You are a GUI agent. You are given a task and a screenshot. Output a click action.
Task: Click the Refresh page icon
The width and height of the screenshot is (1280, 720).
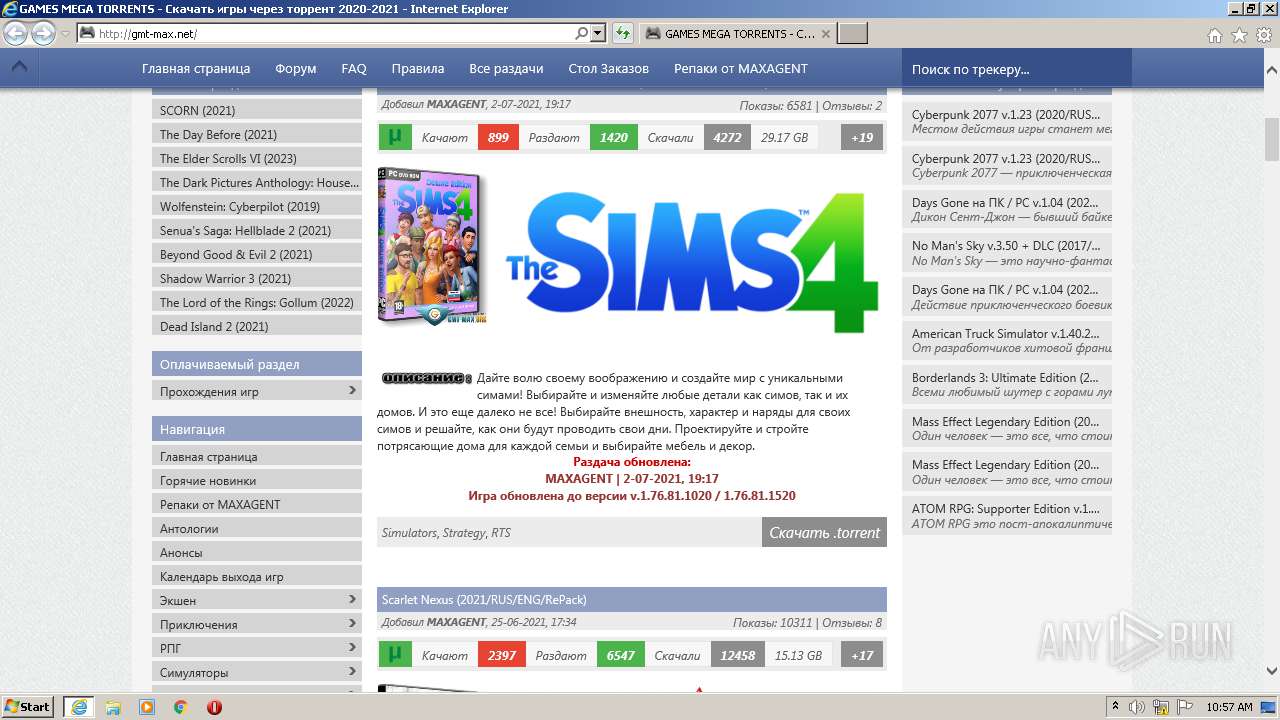pos(623,33)
